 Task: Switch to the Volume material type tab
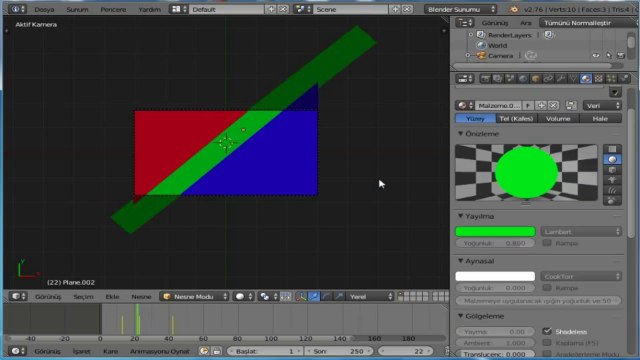pos(558,118)
